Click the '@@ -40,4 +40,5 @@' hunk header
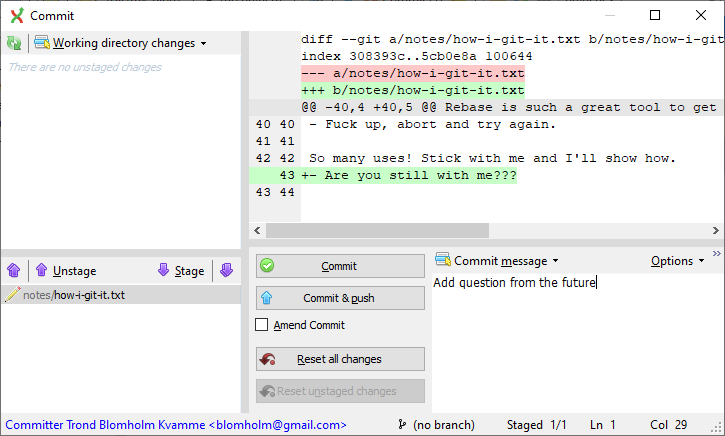This screenshot has height=436, width=725. click(509, 107)
